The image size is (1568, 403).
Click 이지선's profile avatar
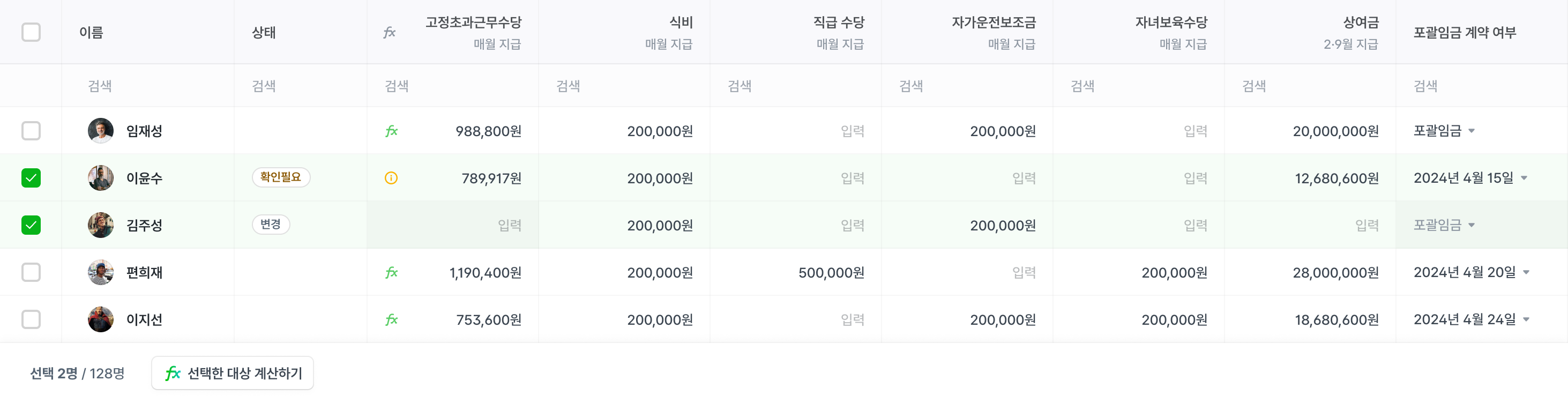(100, 319)
